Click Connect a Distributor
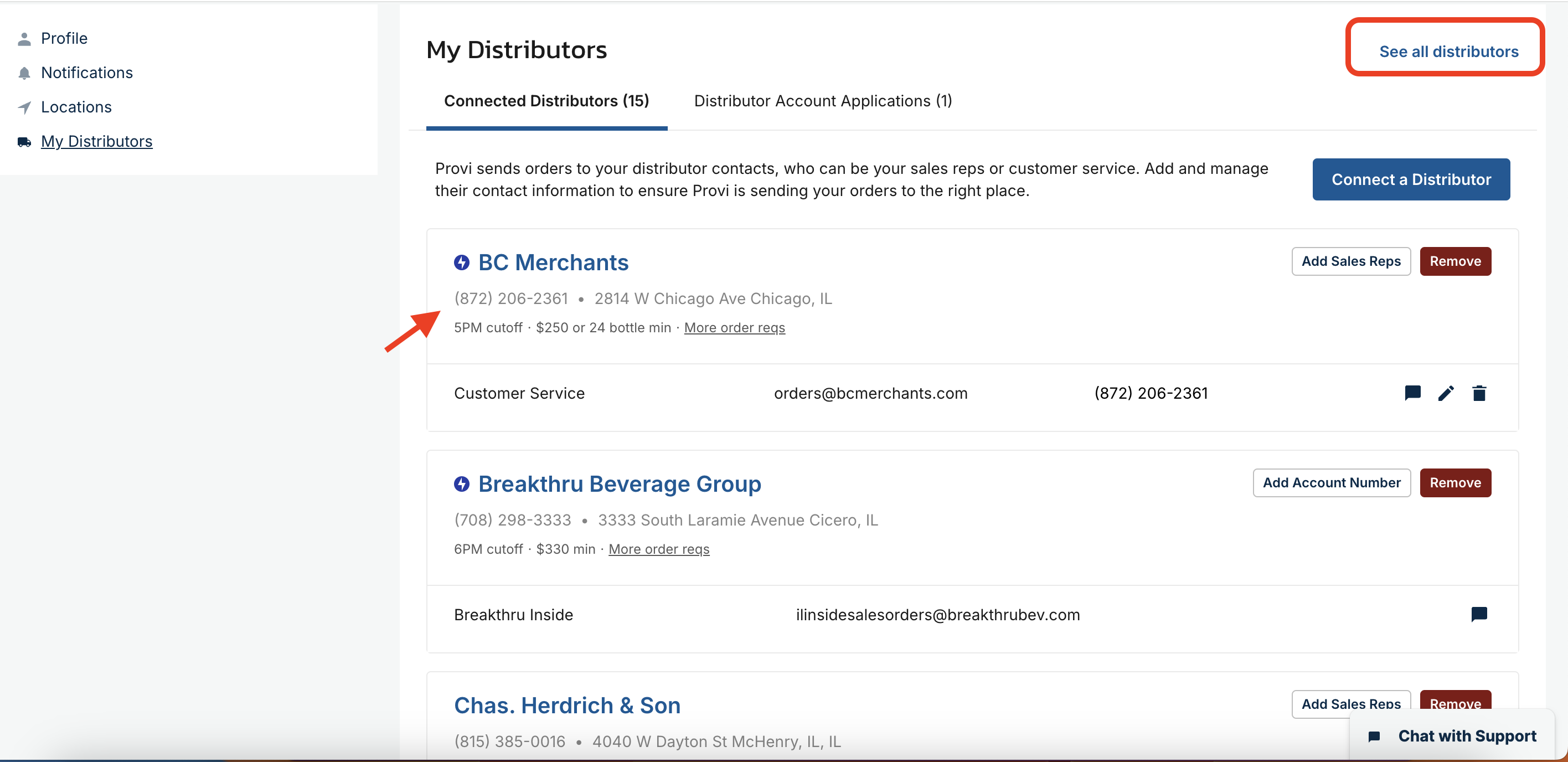This screenshot has height=762, width=1568. (1411, 179)
